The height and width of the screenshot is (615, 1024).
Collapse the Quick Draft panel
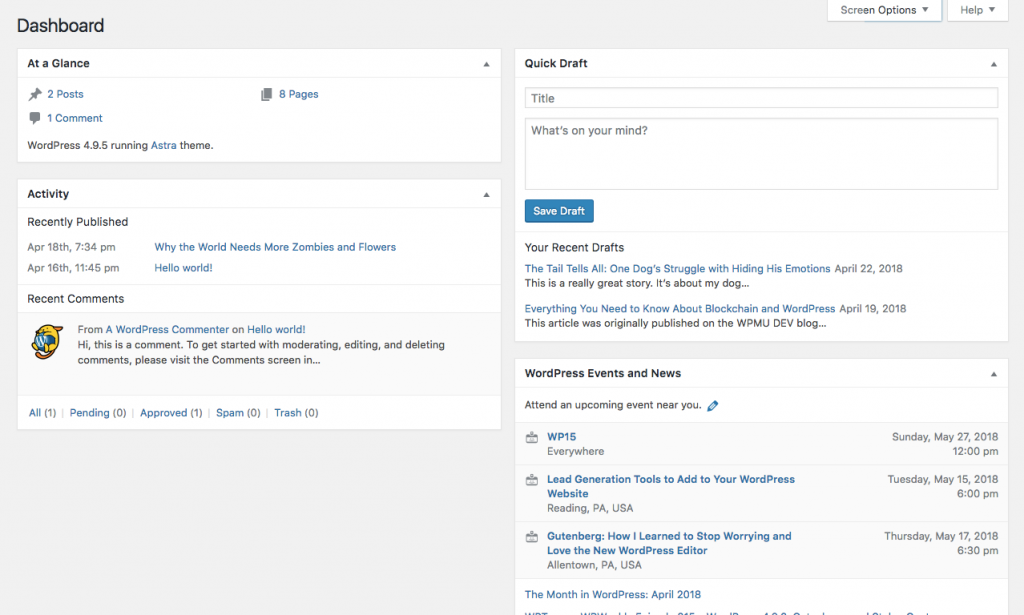coord(993,64)
